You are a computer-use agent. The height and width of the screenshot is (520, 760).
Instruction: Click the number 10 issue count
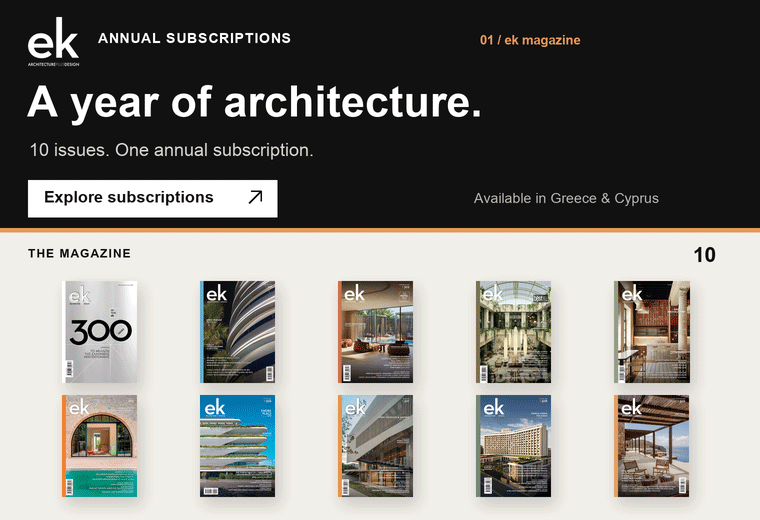(704, 255)
